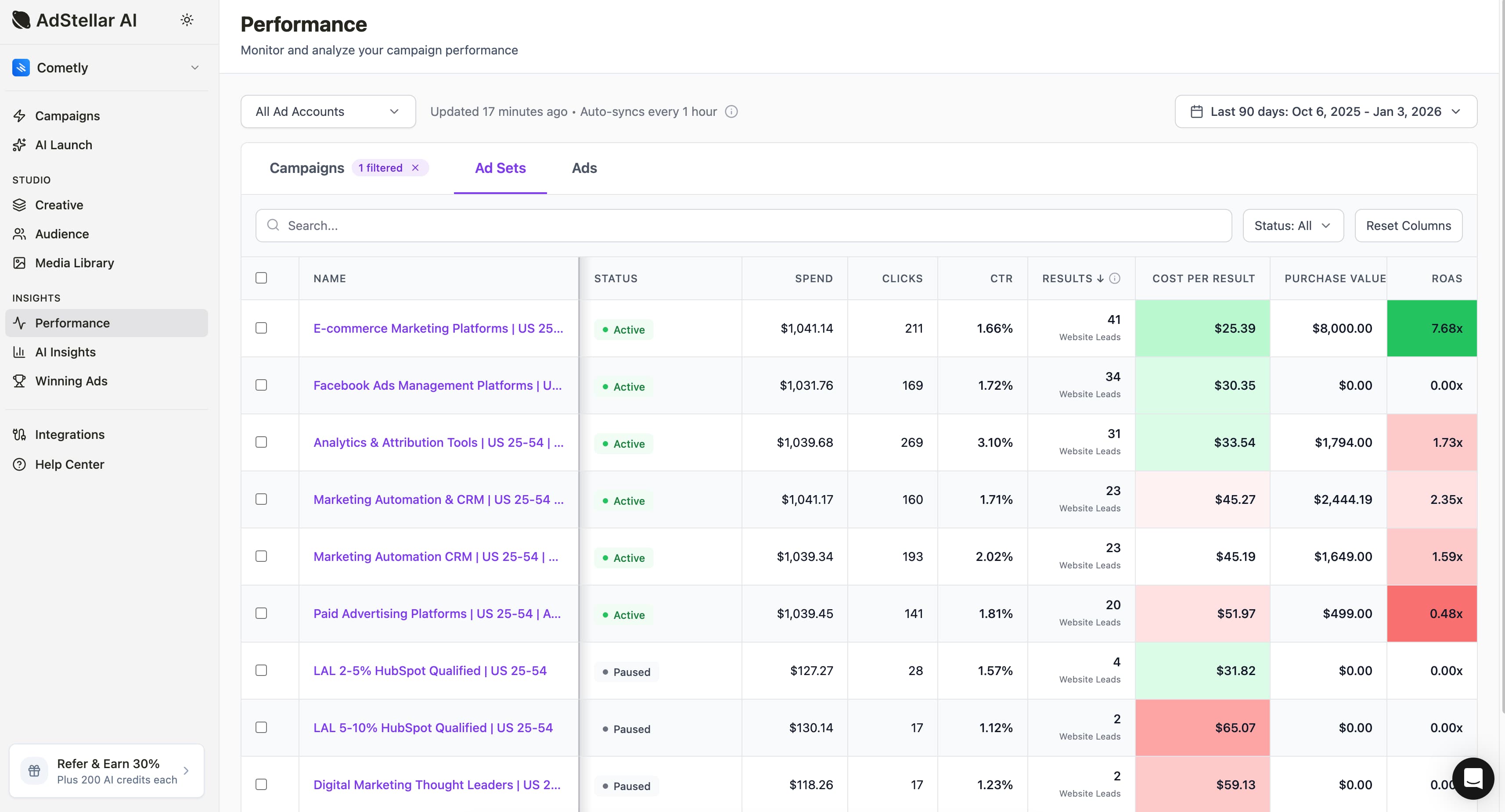Select the Winning Ads trophy icon
1505x812 pixels.
19,381
